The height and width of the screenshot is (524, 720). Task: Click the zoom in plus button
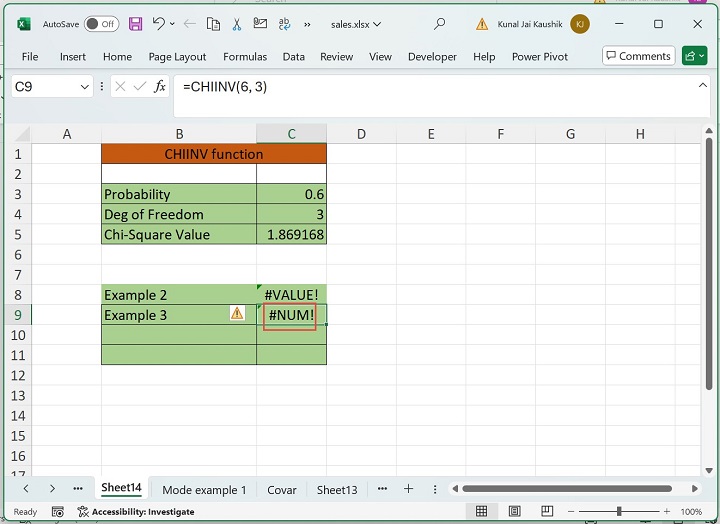(667, 511)
